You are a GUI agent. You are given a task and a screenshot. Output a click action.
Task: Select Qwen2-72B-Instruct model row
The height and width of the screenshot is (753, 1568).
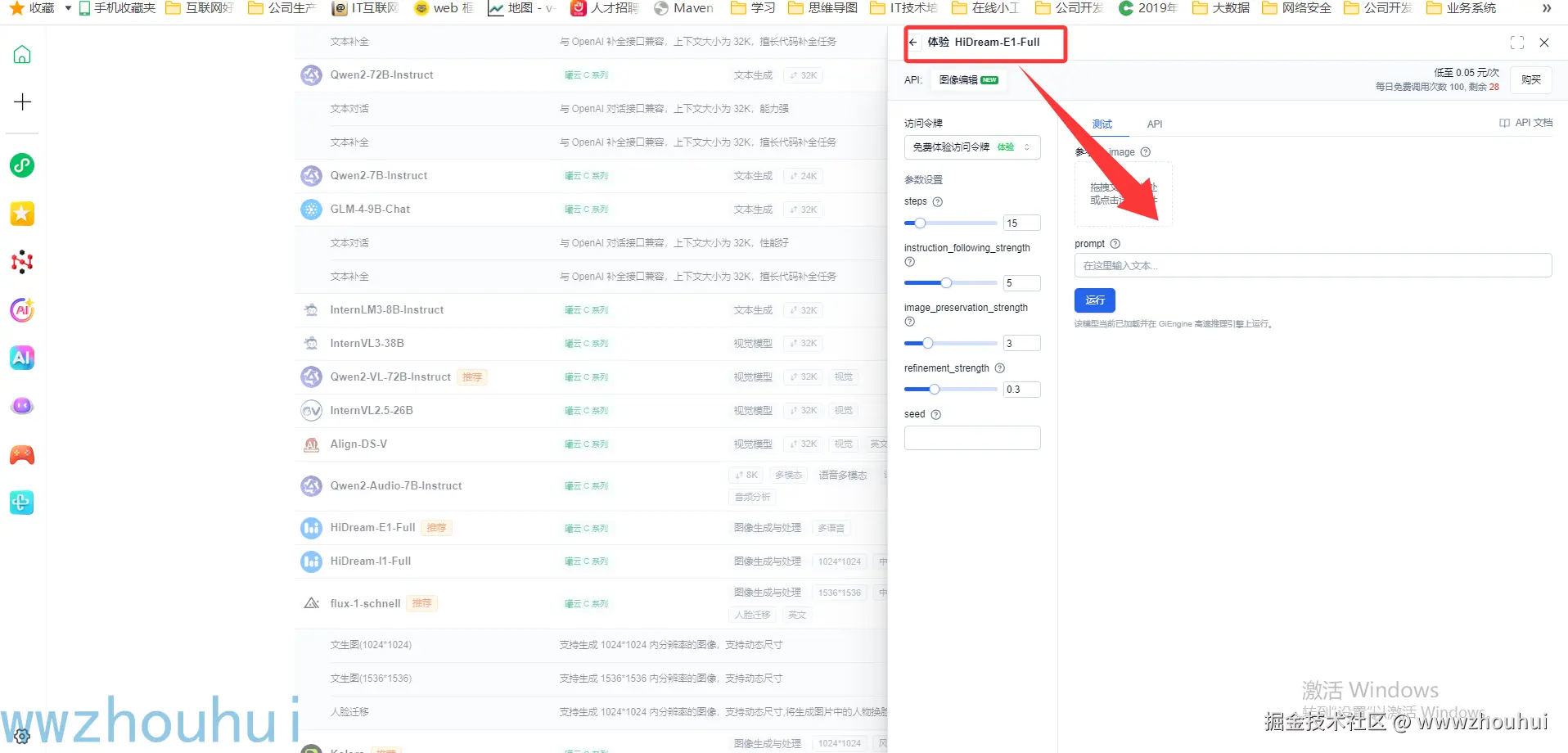click(591, 75)
